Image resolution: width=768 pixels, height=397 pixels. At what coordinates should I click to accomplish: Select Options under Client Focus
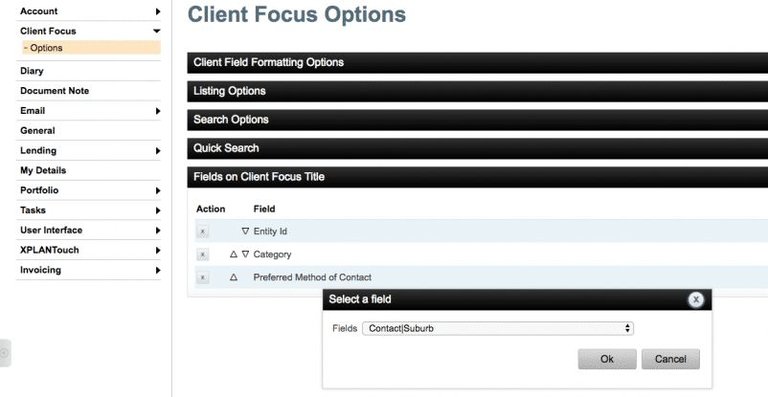click(91, 47)
